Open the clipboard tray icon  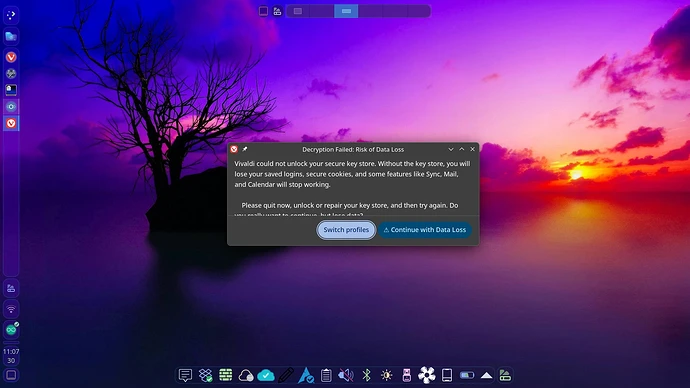[x=326, y=375]
